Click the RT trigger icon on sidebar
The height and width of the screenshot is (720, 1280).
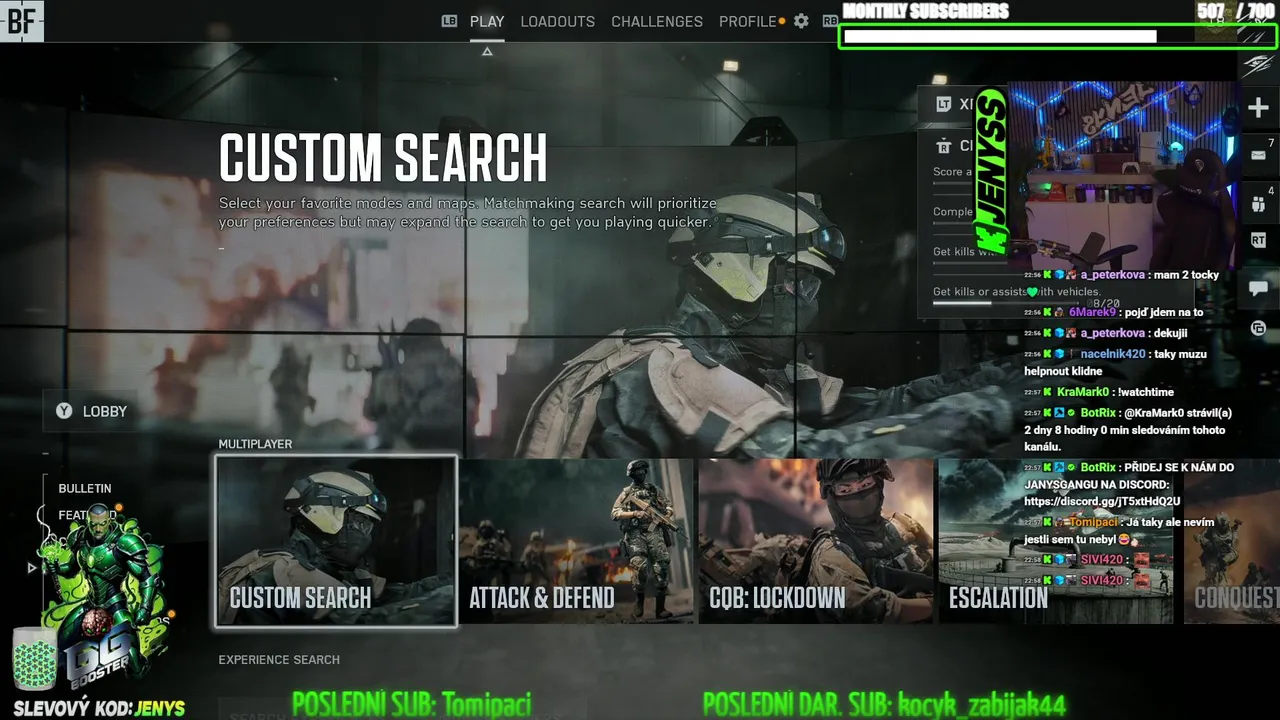pos(1258,241)
